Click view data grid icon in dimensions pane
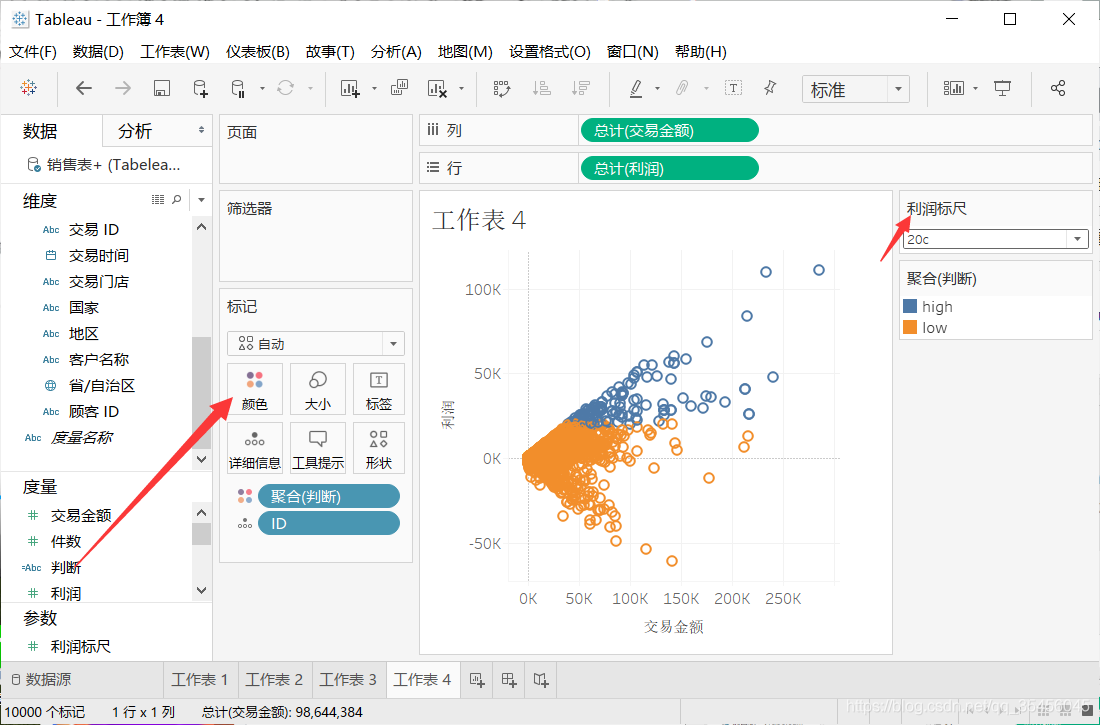Screen dimensions: 1100x725 pyautogui.click(x=158, y=200)
